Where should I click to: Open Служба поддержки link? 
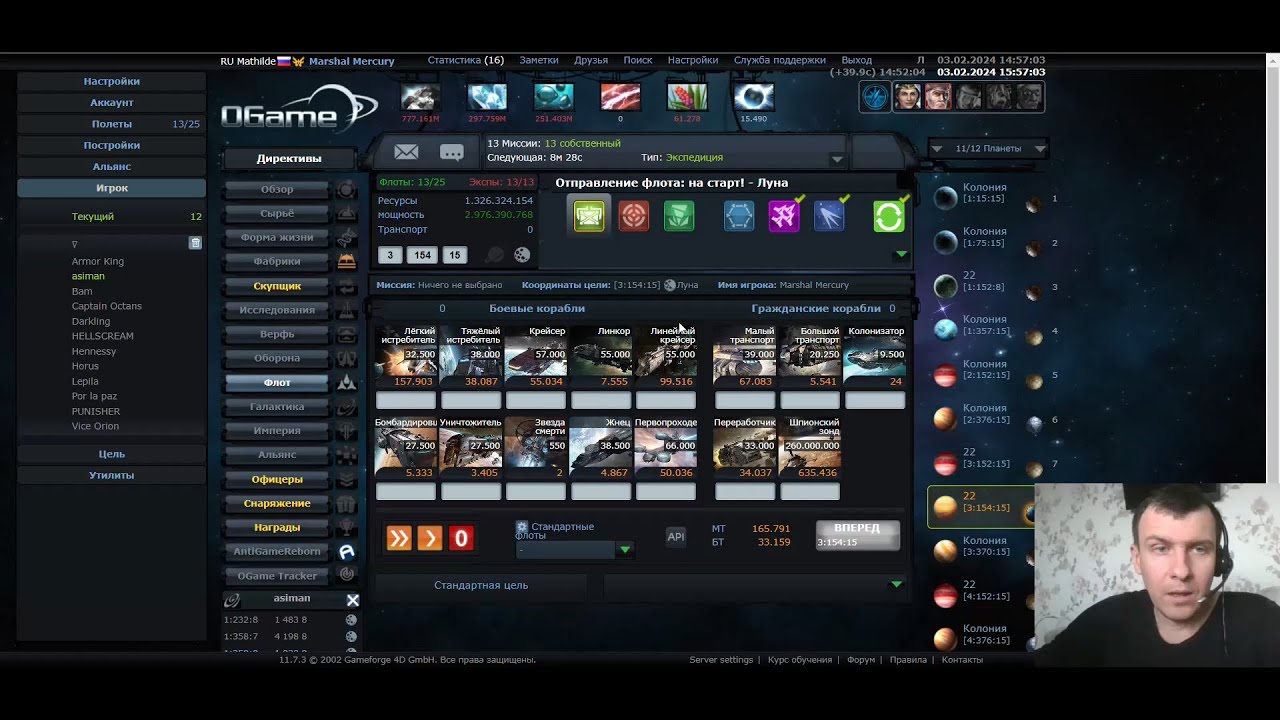(x=780, y=60)
